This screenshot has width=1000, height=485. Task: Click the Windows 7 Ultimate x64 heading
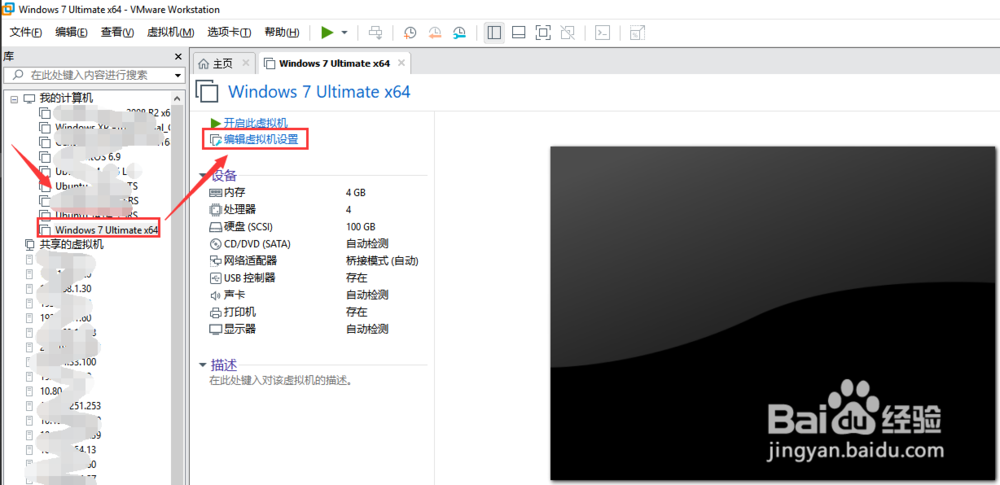319,91
